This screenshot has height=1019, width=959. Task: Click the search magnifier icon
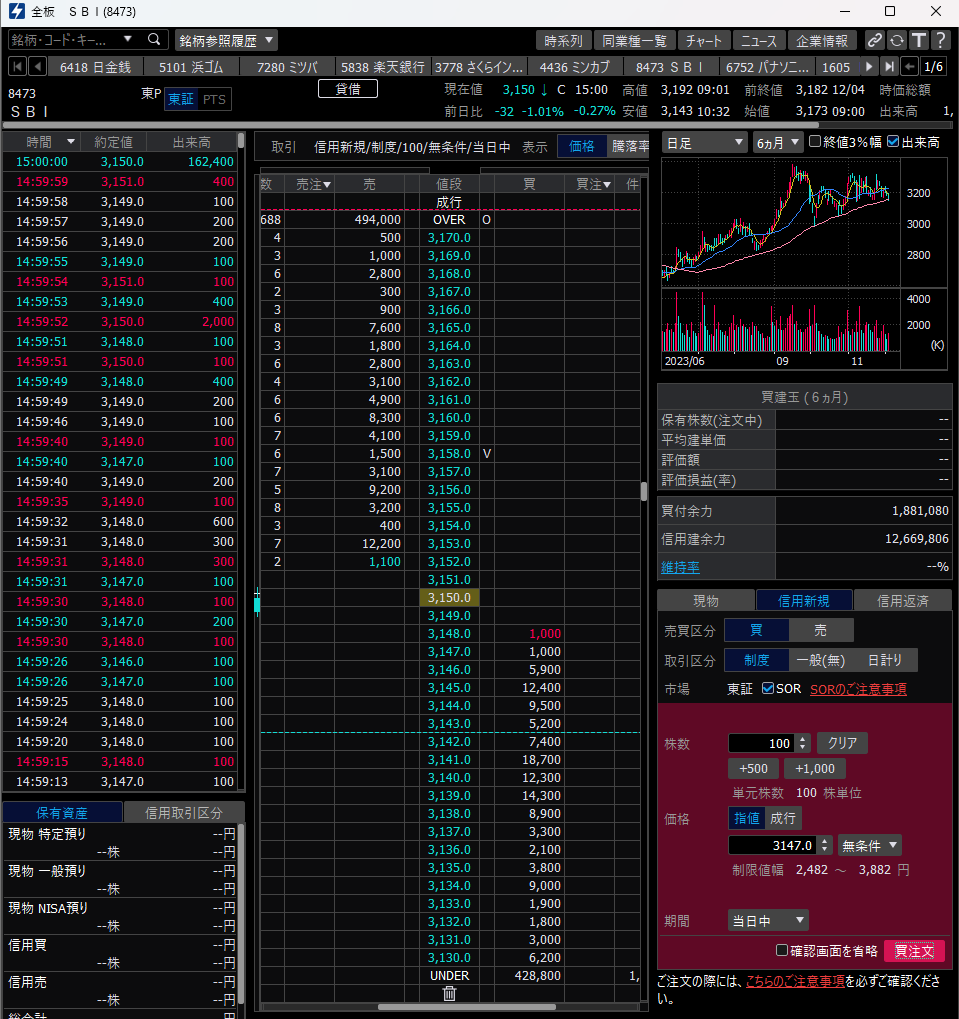(154, 40)
